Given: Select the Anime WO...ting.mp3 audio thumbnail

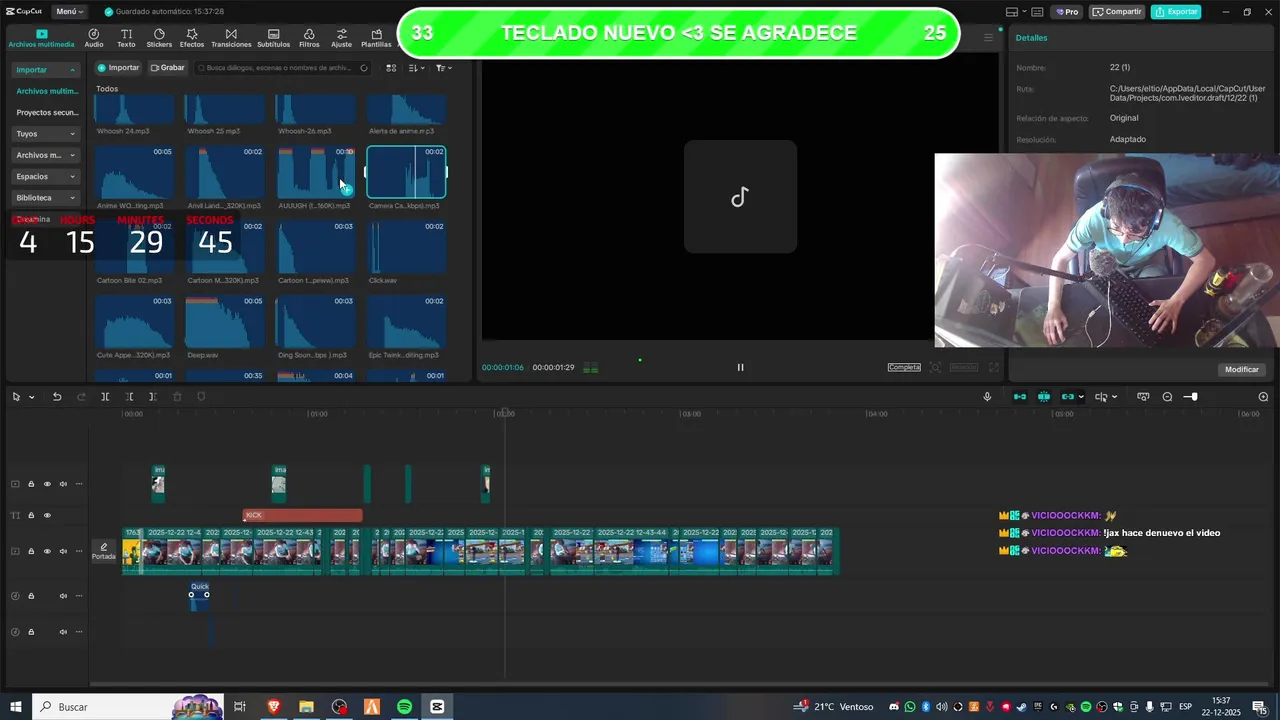Looking at the screenshot, I should pyautogui.click(x=134, y=172).
